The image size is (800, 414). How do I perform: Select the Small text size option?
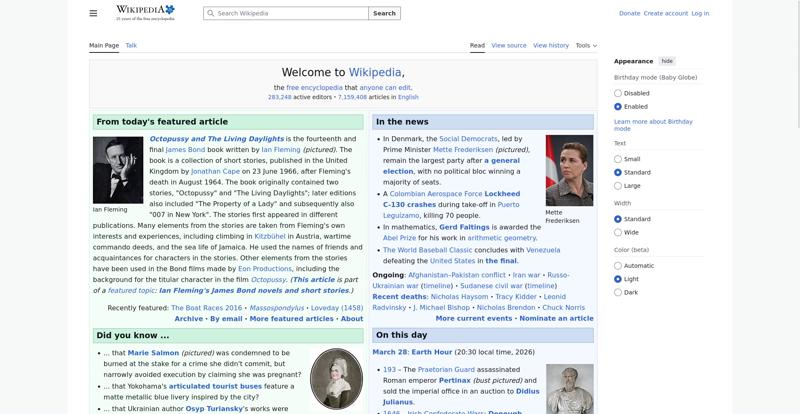coord(618,159)
